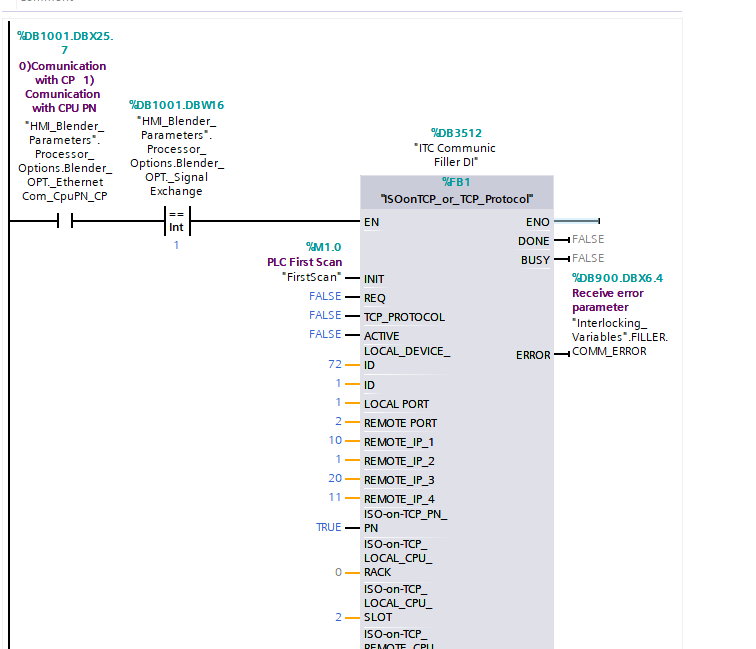Edit LOCAL_CPU_SLOT value 2
The width and height of the screenshot is (756, 649).
(x=338, y=617)
